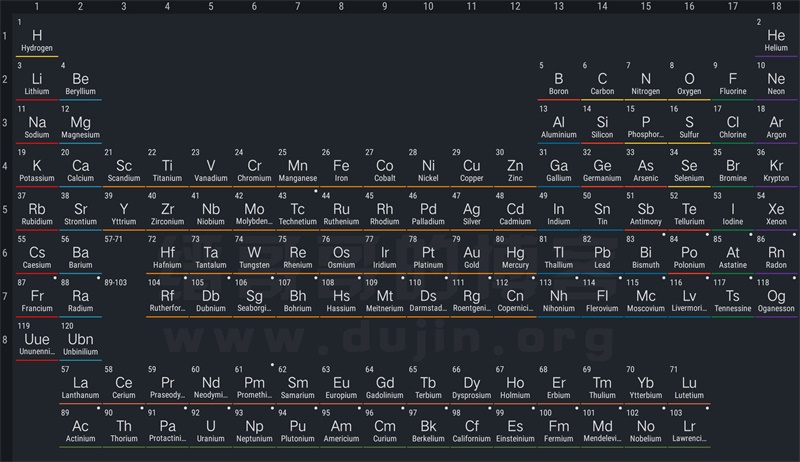Open the Hydrogen element cell
Screen dimensions: 800x462
click(x=37, y=36)
